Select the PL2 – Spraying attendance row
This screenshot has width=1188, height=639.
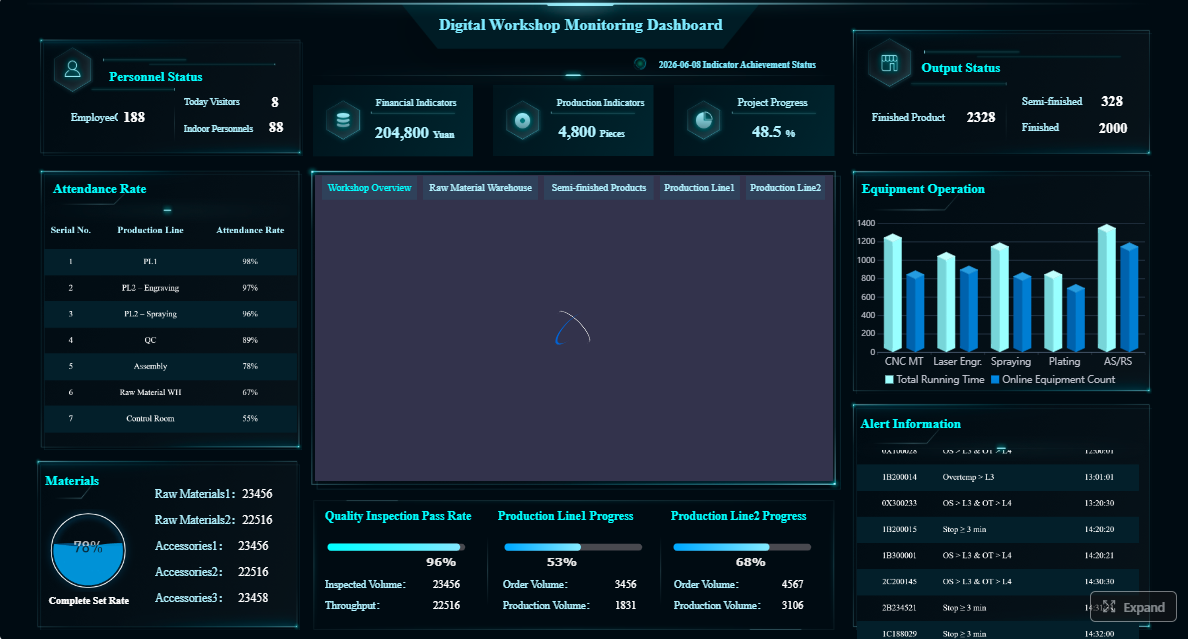click(x=171, y=314)
